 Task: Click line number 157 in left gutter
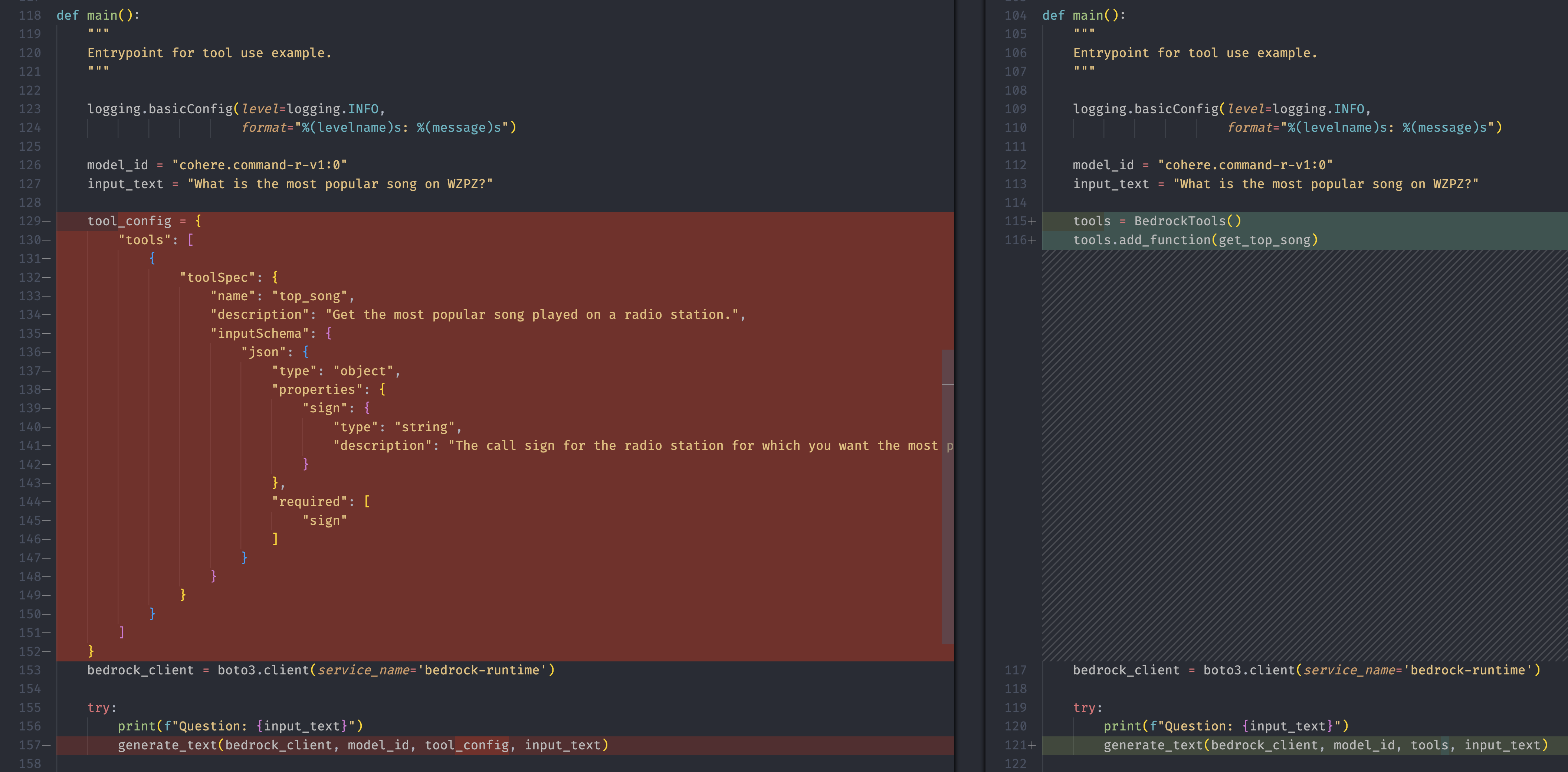coord(30,745)
